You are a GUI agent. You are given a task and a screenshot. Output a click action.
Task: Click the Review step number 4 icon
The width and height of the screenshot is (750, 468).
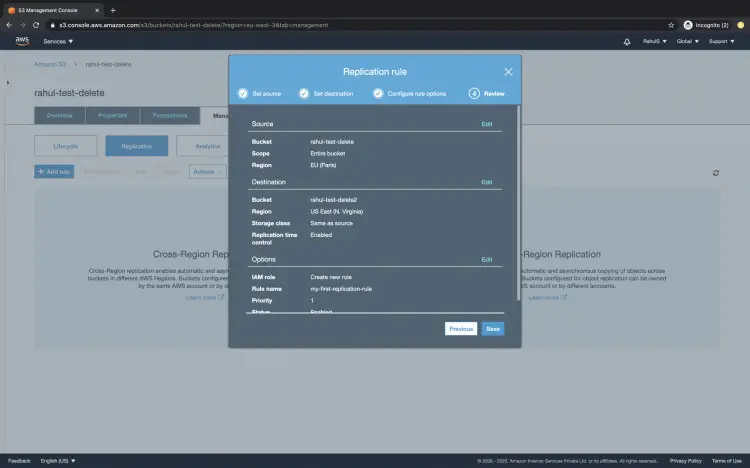click(474, 93)
